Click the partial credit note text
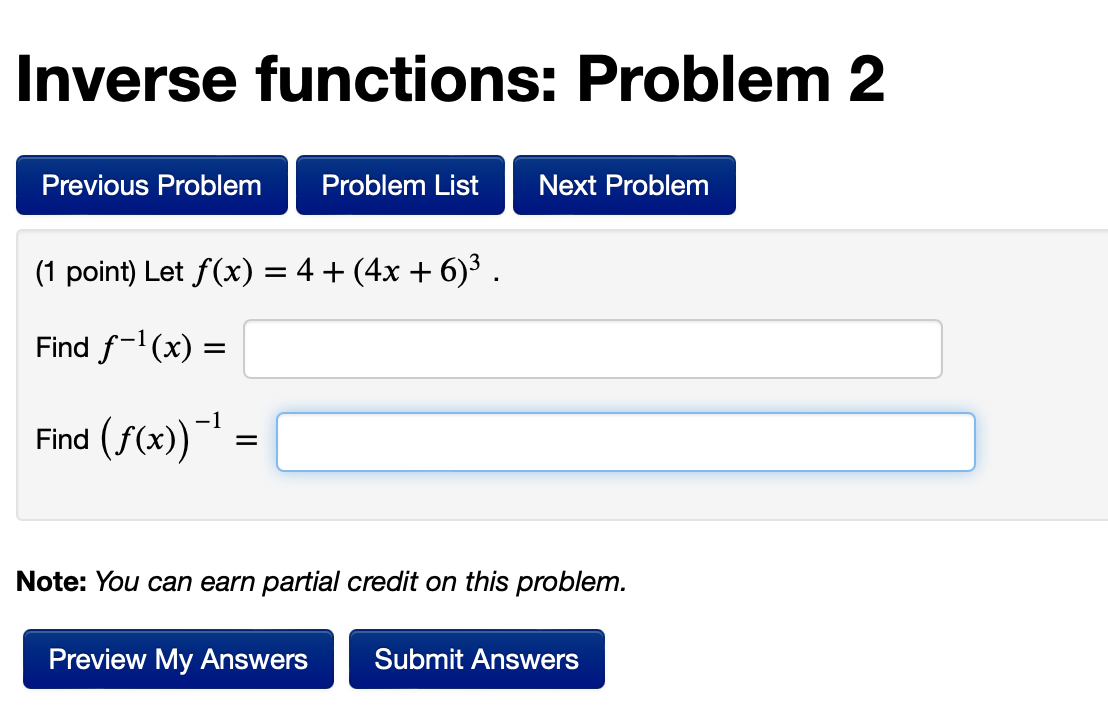This screenshot has width=1108, height=706. pyautogui.click(x=320, y=581)
